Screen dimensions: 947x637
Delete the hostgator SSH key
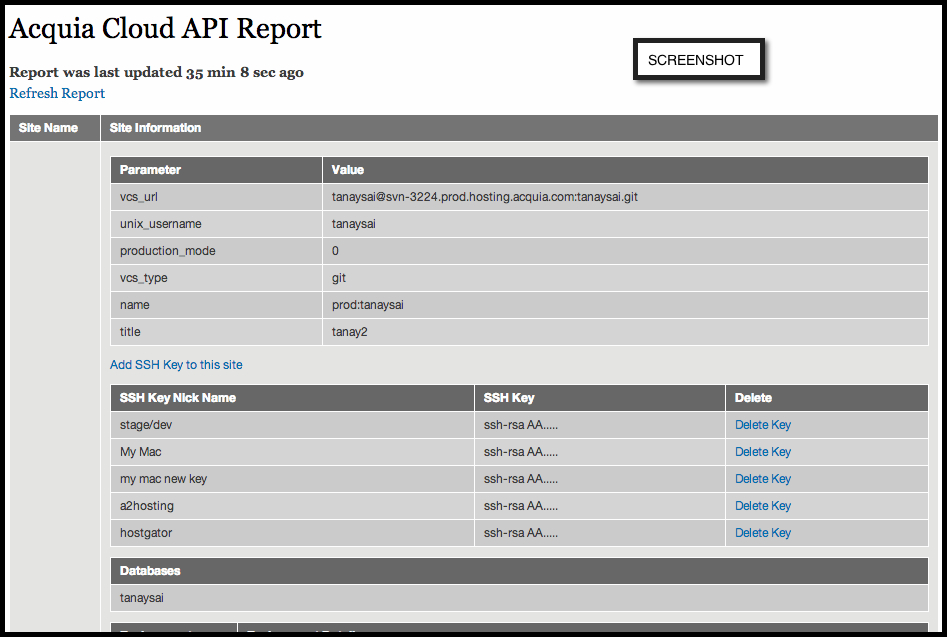[762, 533]
